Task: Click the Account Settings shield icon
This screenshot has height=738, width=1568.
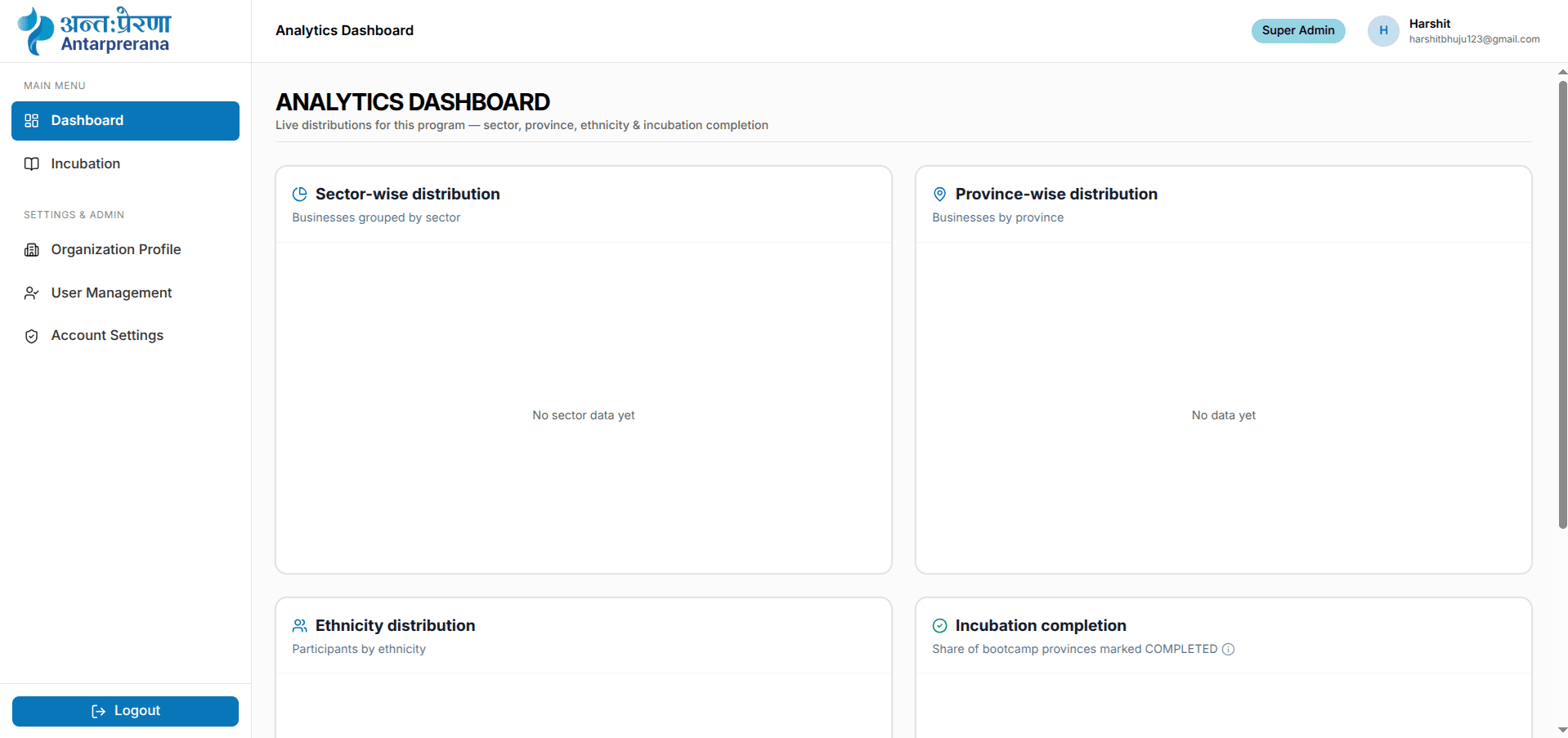Action: [x=32, y=336]
